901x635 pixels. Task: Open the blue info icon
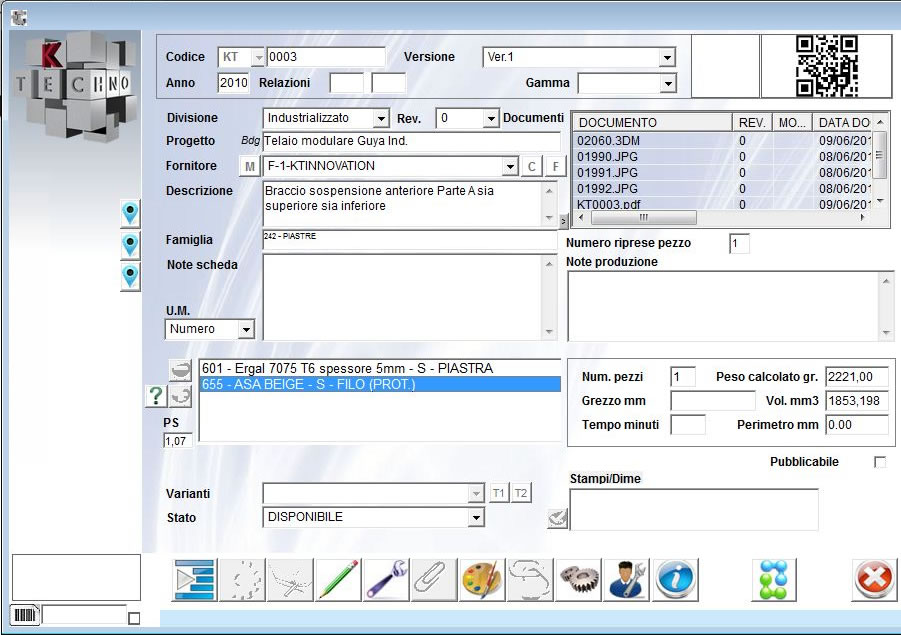pyautogui.click(x=675, y=579)
